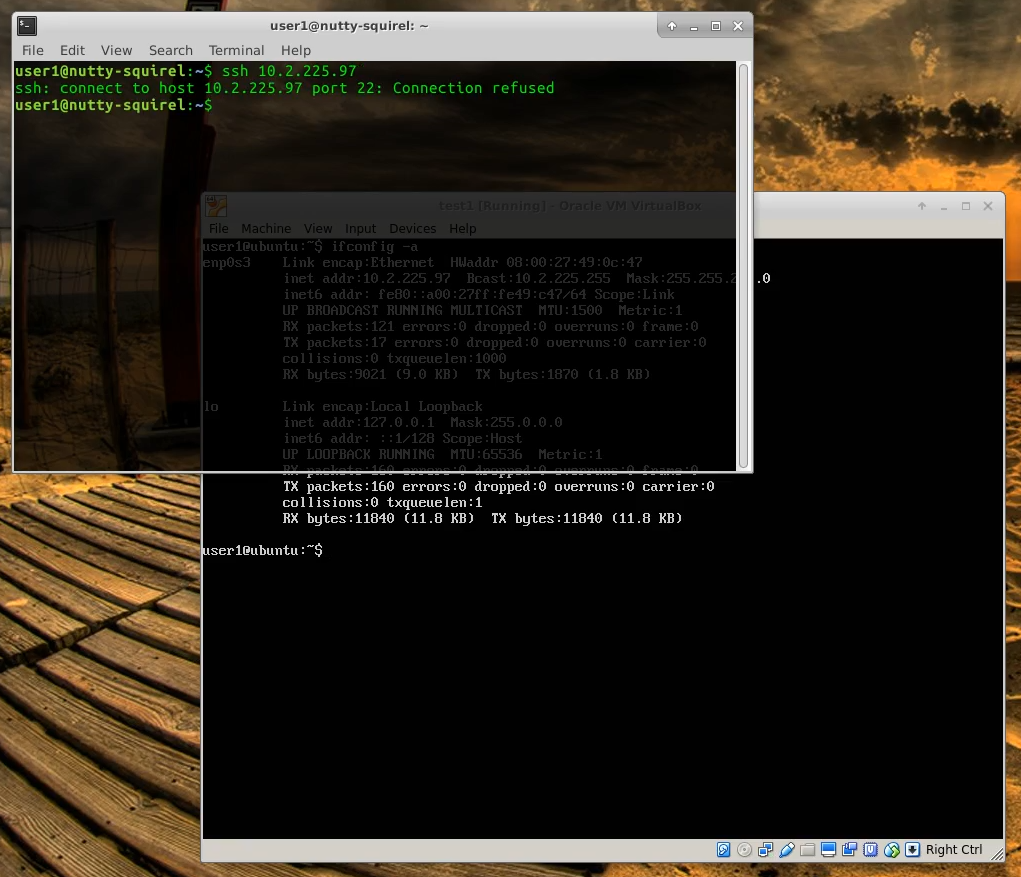Click the terminal window vertical scrollbar
The image size is (1021, 877).
coord(744,266)
